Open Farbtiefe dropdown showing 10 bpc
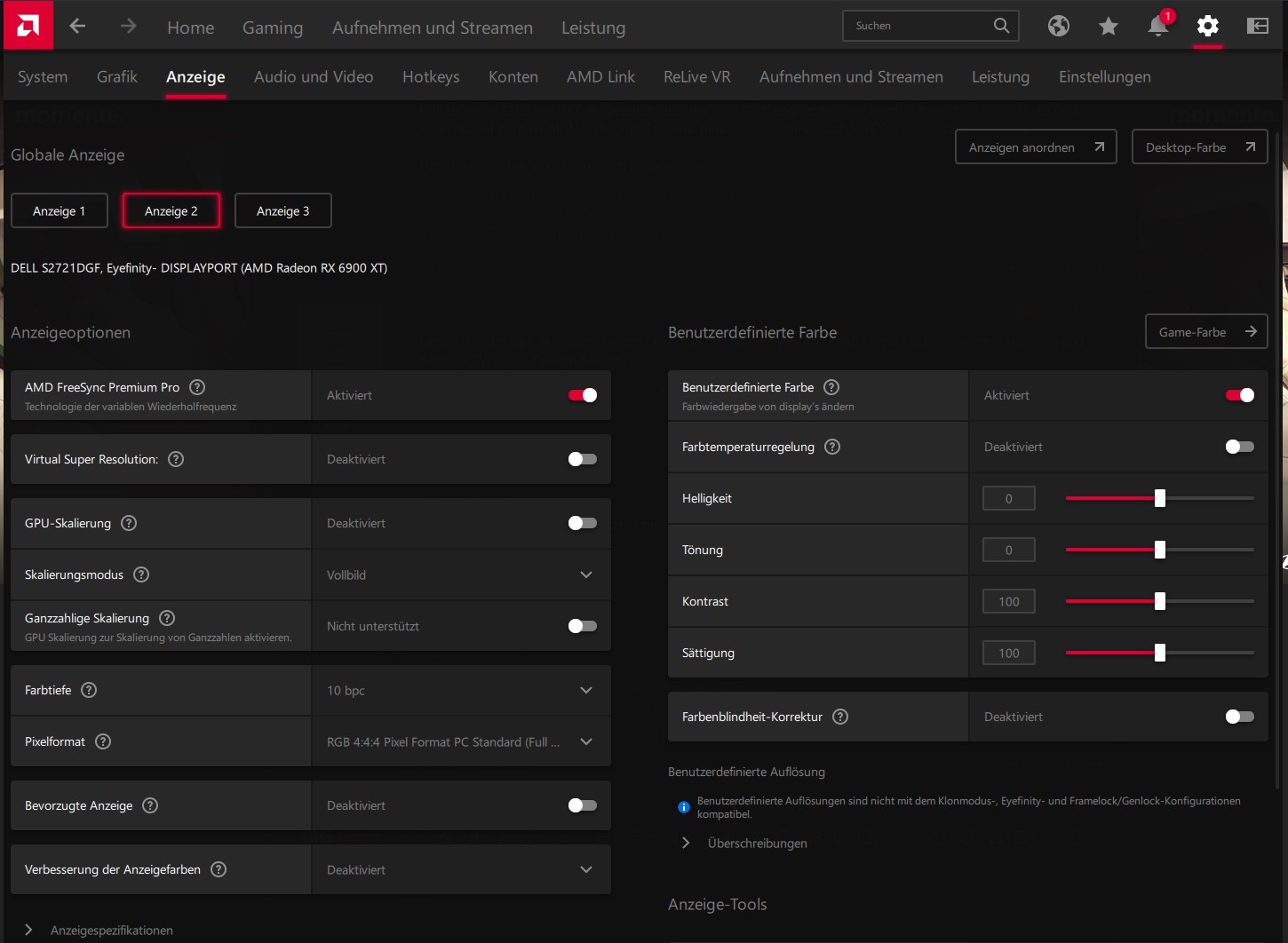Screen dimensions: 1288x943 click(x=461, y=690)
